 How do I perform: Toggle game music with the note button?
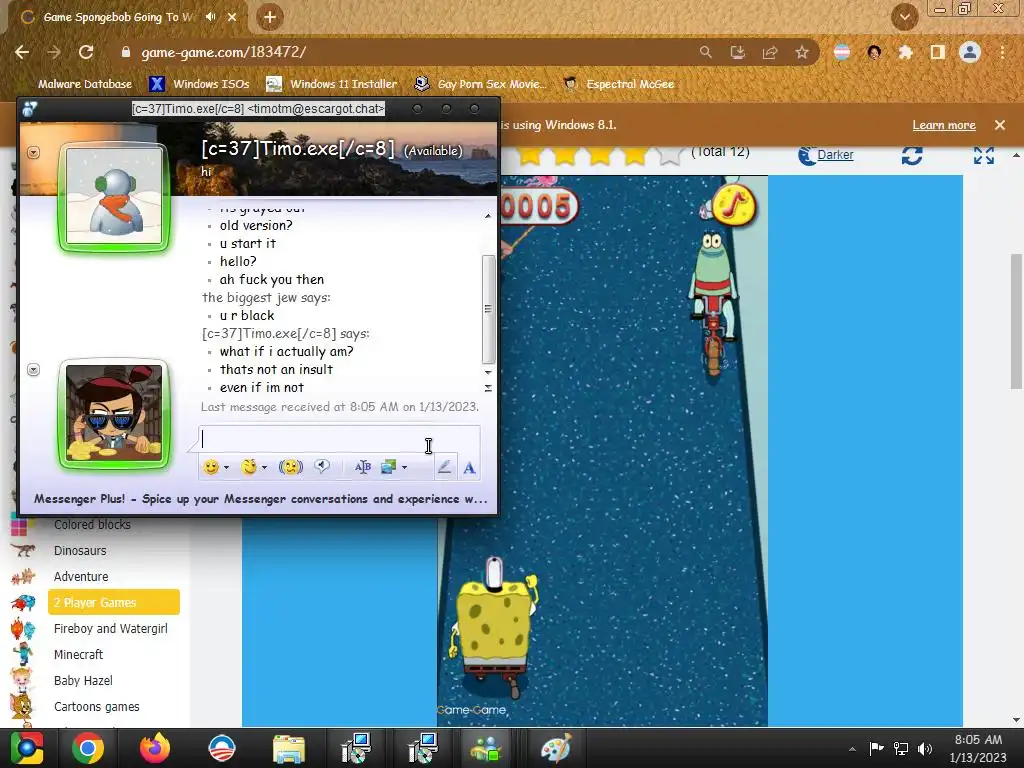(x=733, y=205)
